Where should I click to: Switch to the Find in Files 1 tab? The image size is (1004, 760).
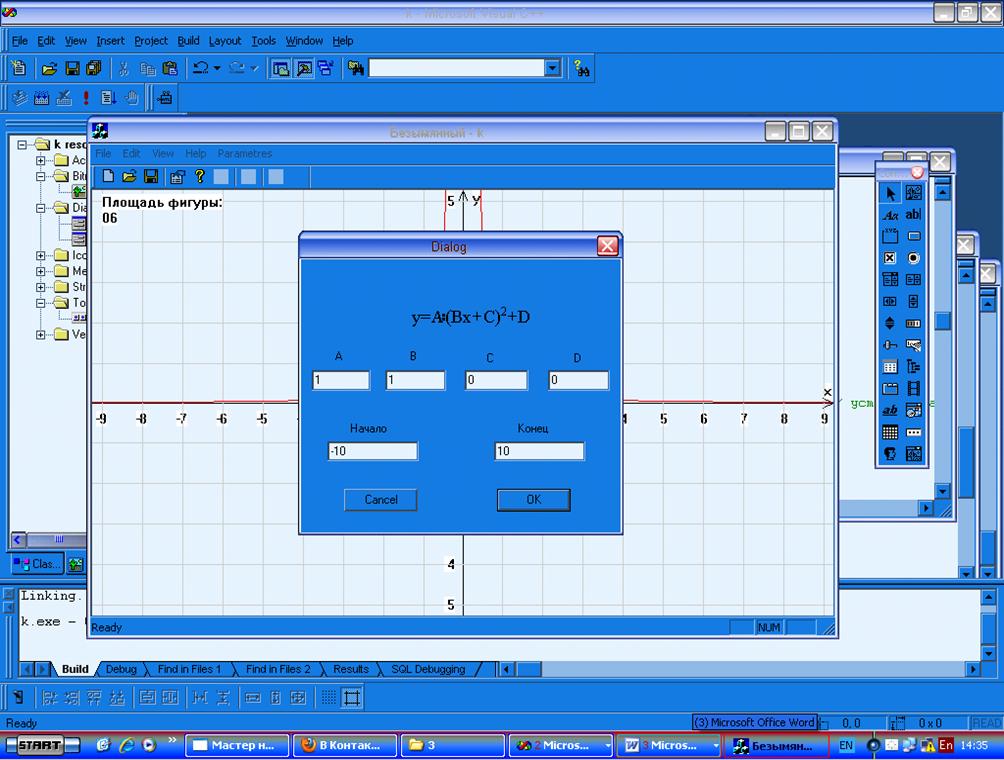pos(189,669)
